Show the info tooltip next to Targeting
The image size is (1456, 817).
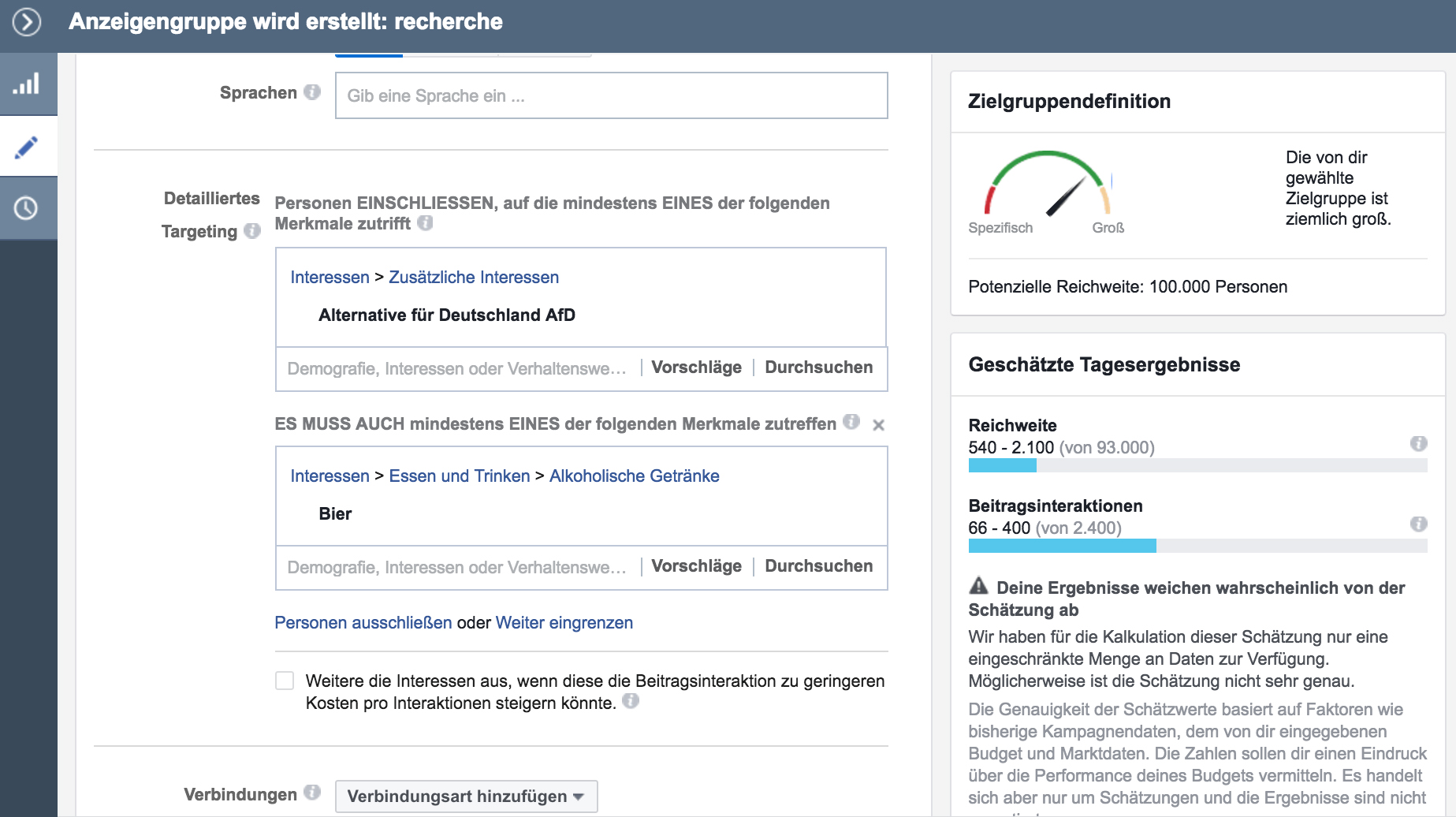[252, 231]
